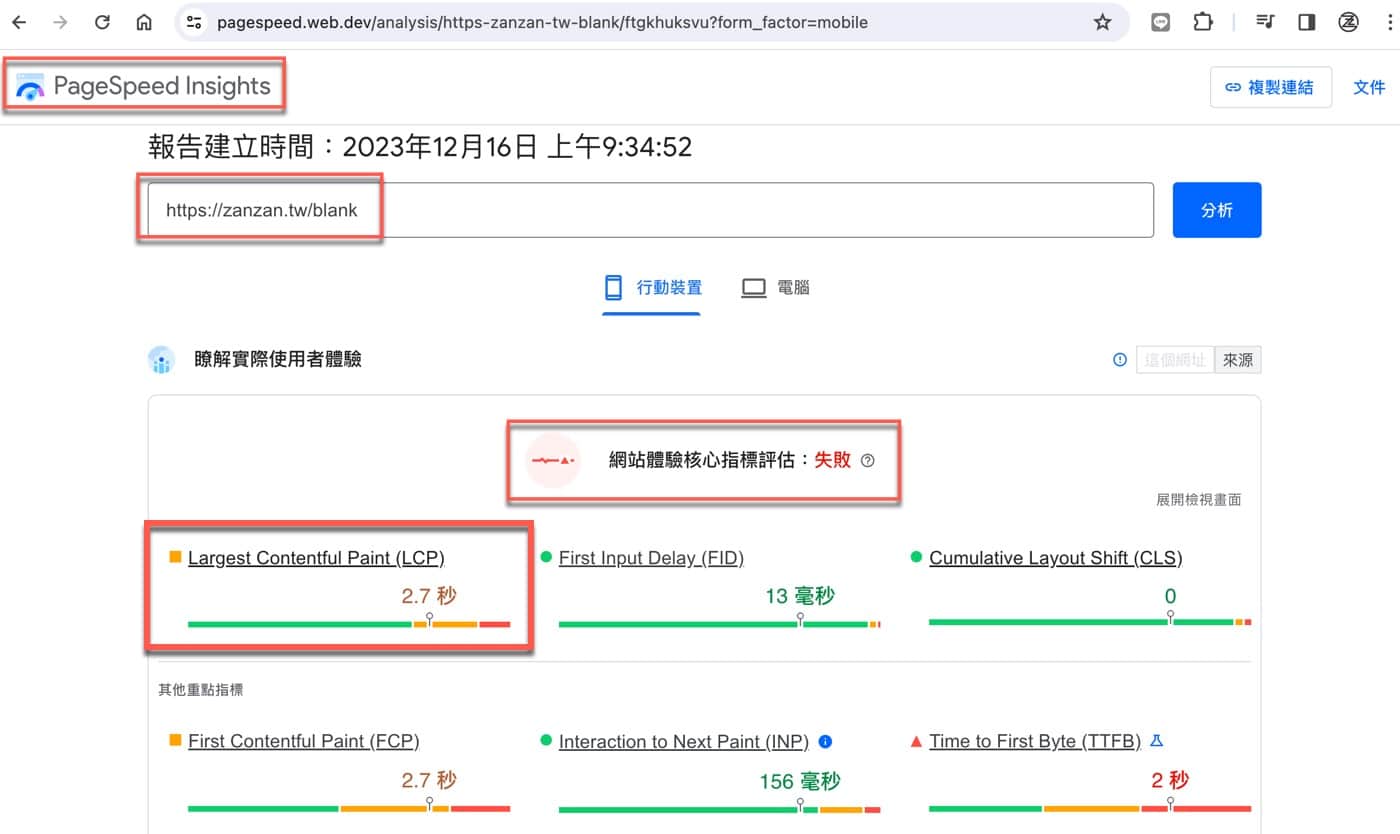The height and width of the screenshot is (834, 1400).
Task: Expand view via 展開檢視畫面
Action: coord(1198,500)
